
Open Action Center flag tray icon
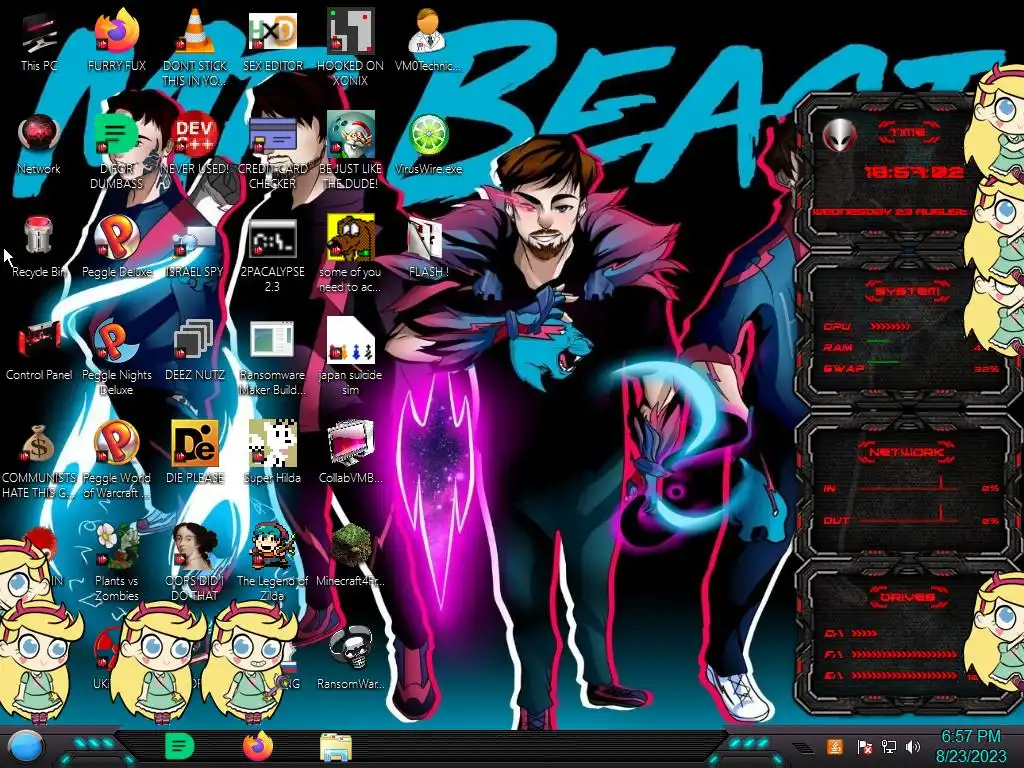click(x=864, y=747)
